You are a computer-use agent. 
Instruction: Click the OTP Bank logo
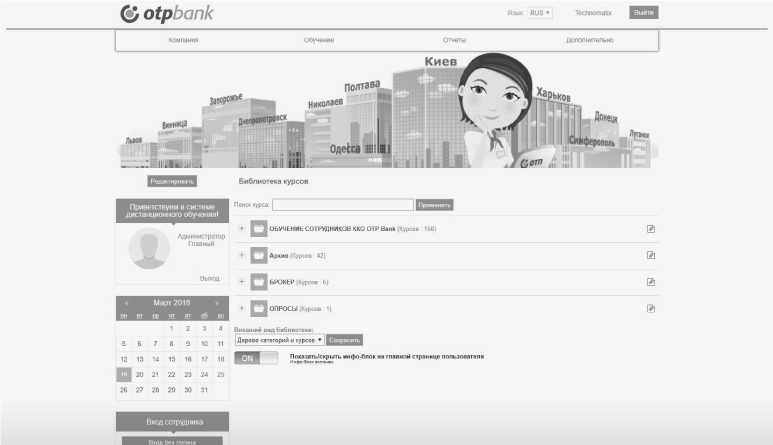pyautogui.click(x=167, y=14)
